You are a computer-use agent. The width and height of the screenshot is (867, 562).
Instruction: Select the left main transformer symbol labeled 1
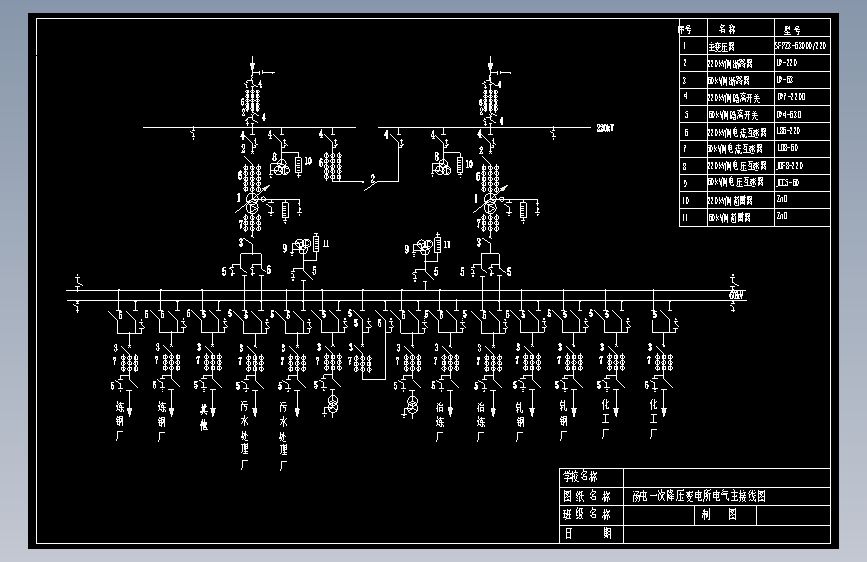[x=252, y=203]
